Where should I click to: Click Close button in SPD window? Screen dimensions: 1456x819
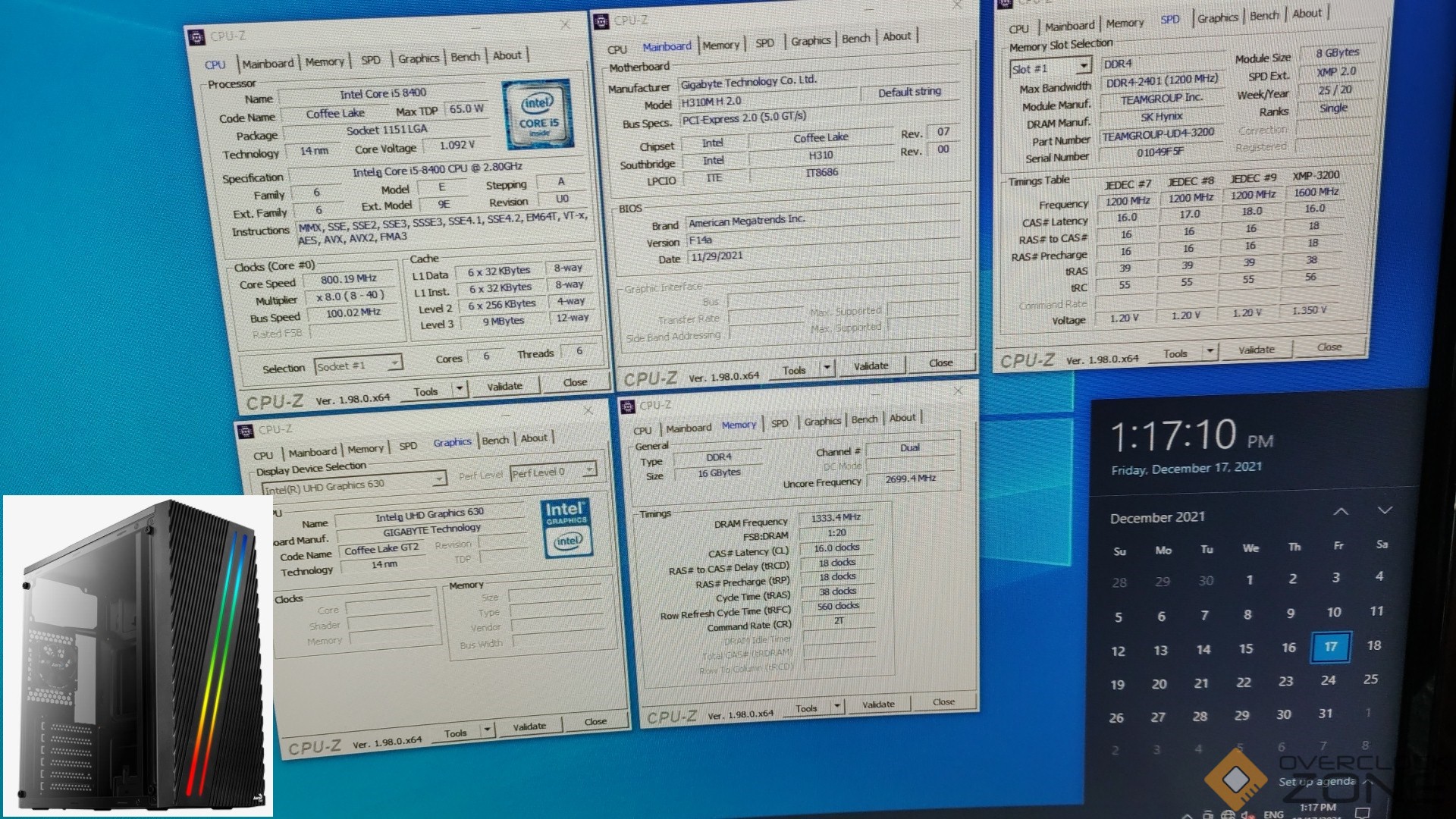click(1329, 347)
